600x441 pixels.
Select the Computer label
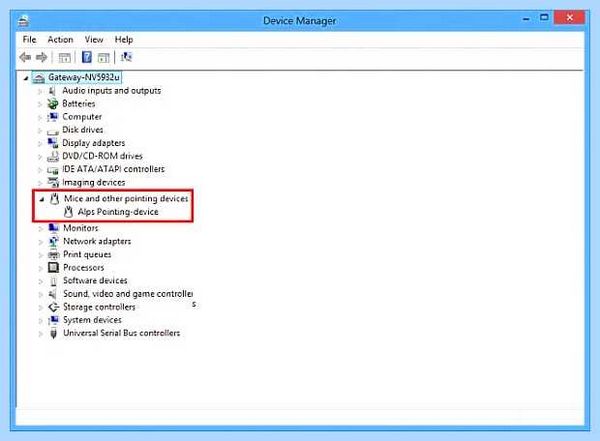tap(82, 116)
